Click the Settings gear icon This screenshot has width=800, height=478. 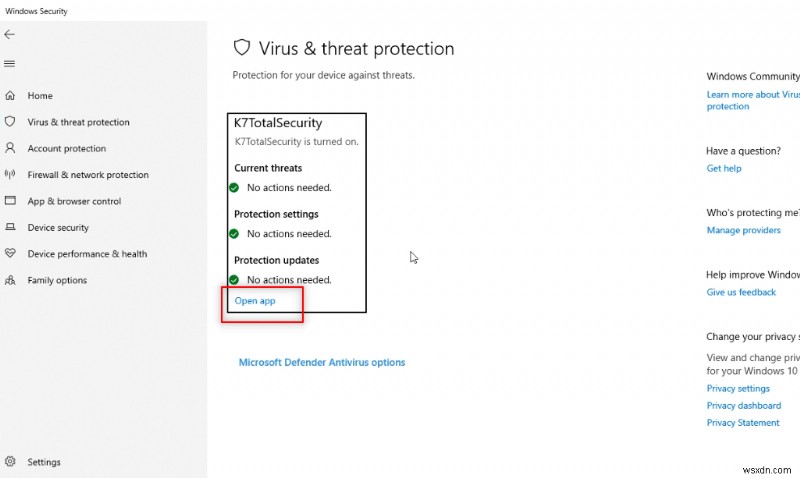point(10,462)
